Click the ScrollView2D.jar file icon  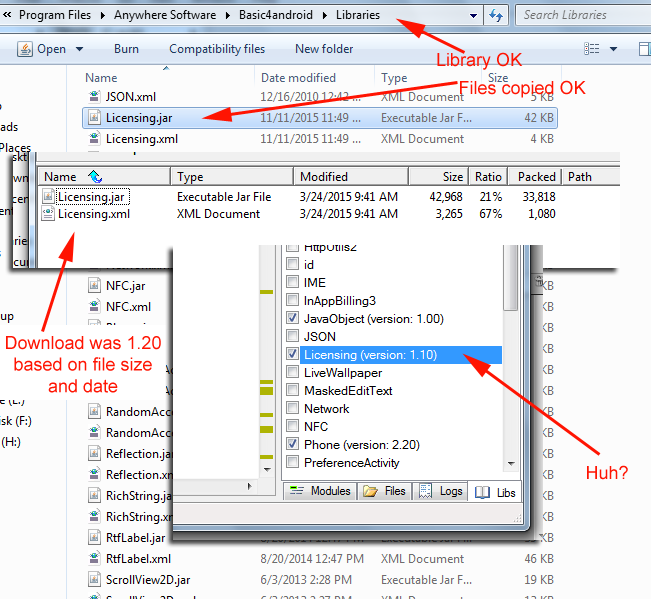tap(94, 579)
